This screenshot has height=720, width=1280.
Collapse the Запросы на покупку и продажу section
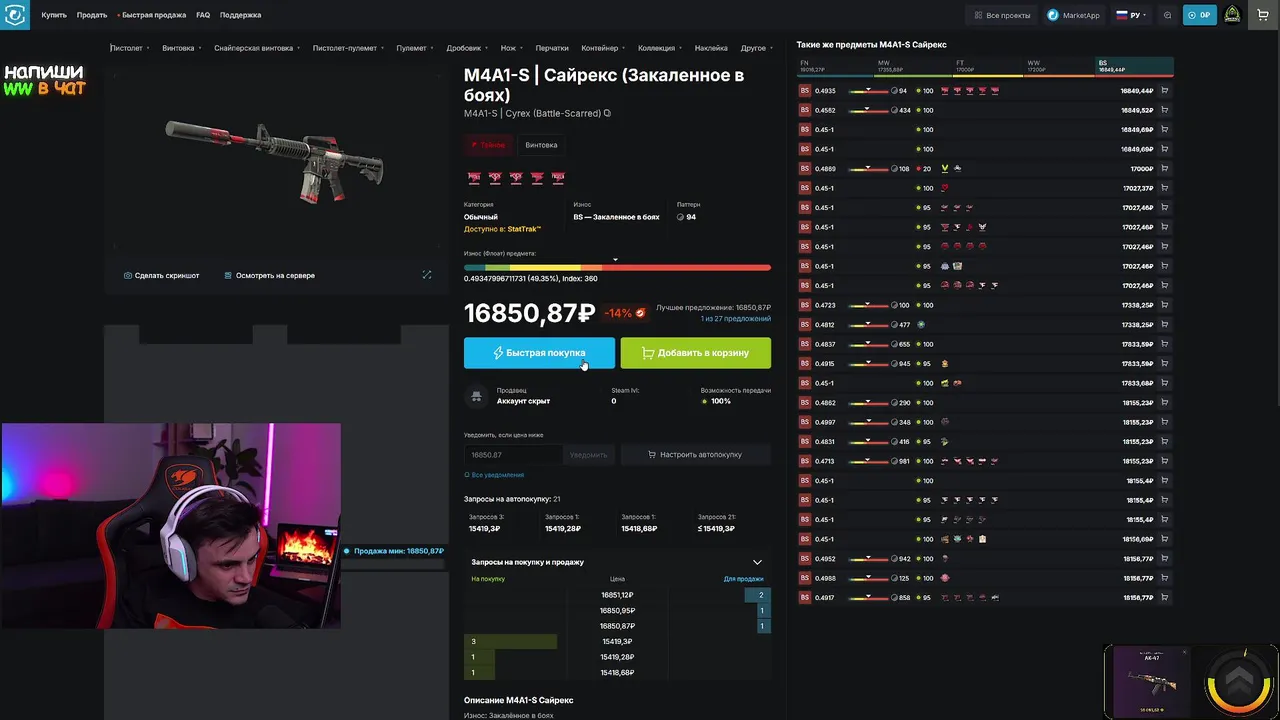coord(757,562)
